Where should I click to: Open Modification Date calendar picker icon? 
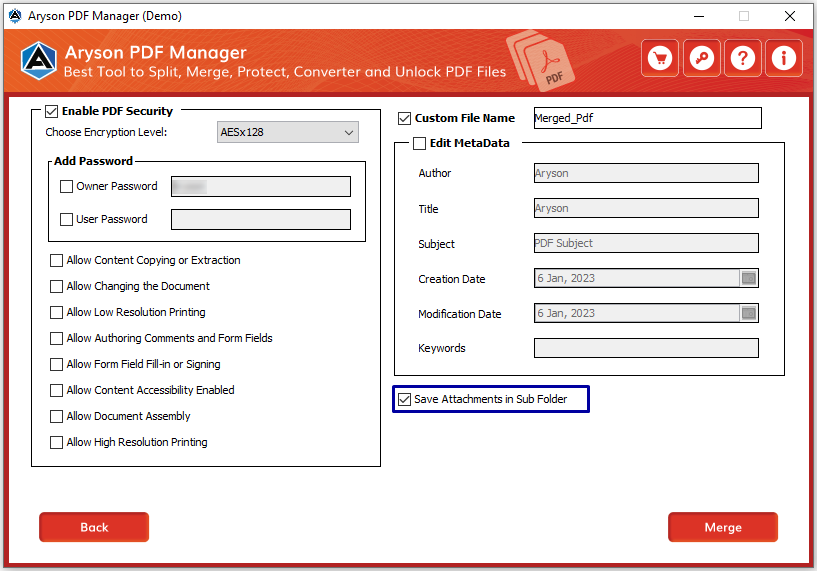click(x=749, y=313)
